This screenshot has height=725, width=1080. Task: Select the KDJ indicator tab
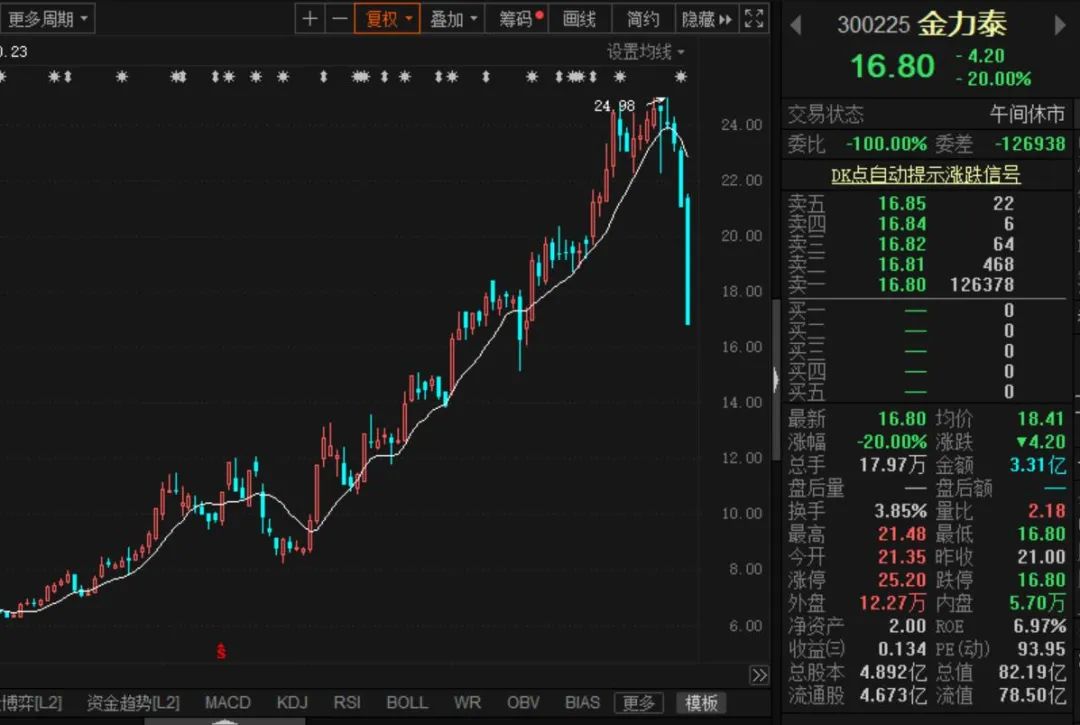(x=292, y=702)
